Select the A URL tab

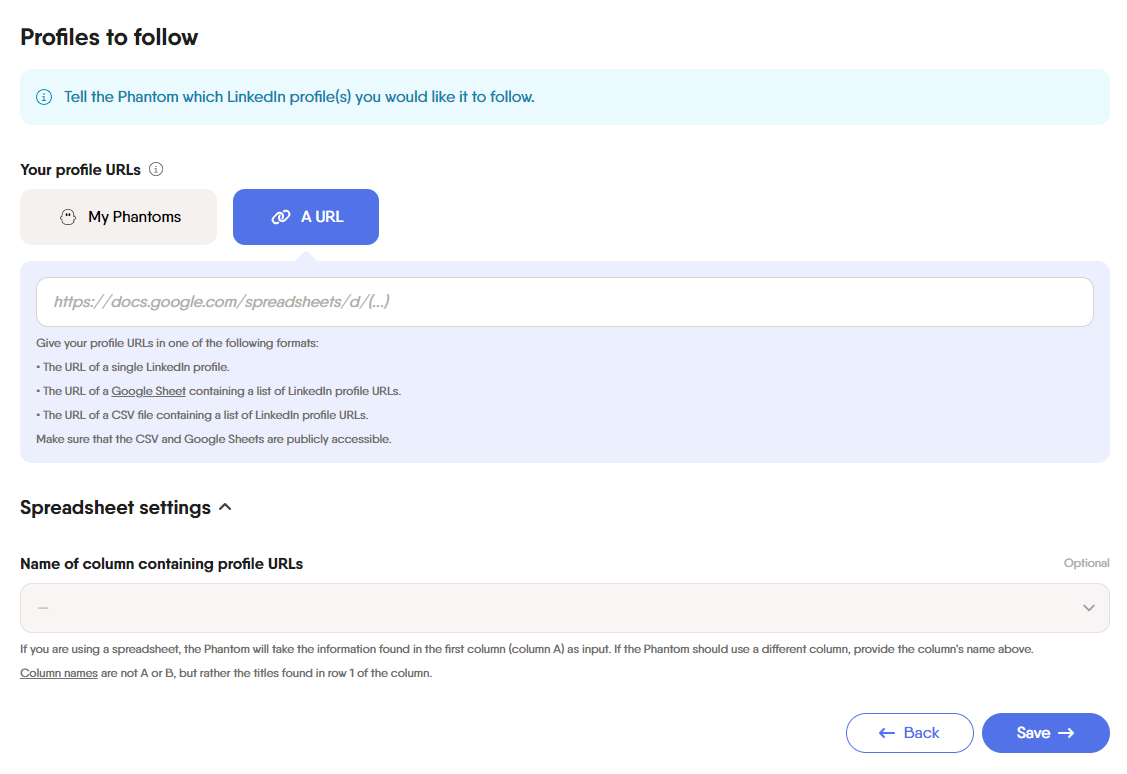[x=305, y=217]
